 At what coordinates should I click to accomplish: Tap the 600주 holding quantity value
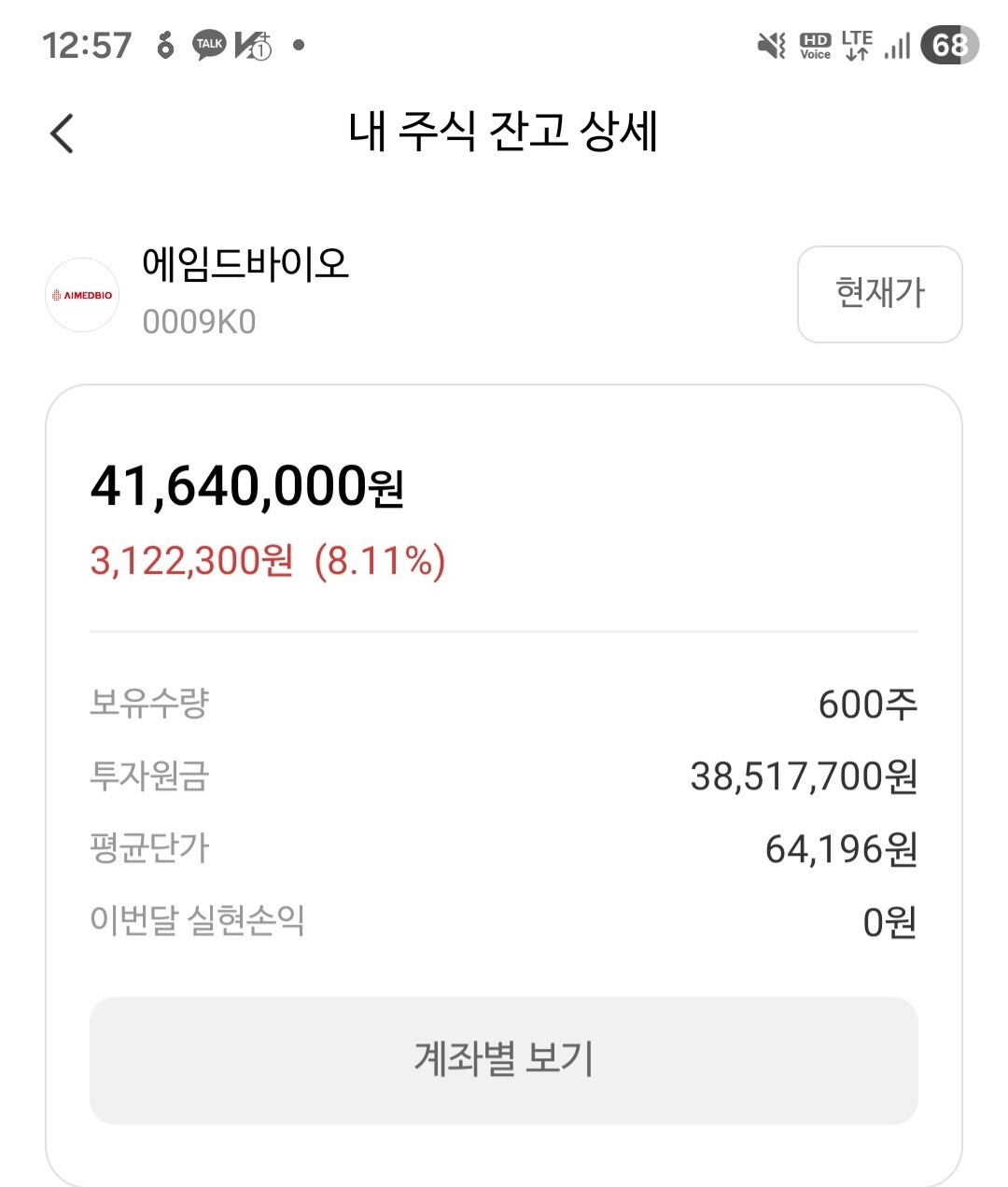pos(867,704)
